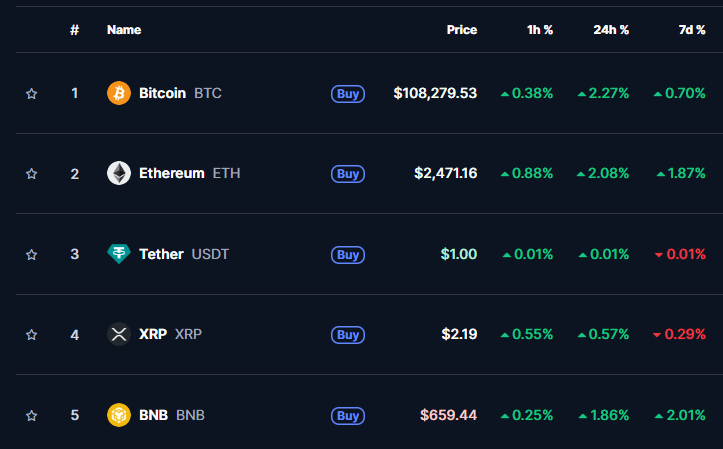Click the Tether logo icon
The width and height of the screenshot is (723, 449).
pos(119,254)
